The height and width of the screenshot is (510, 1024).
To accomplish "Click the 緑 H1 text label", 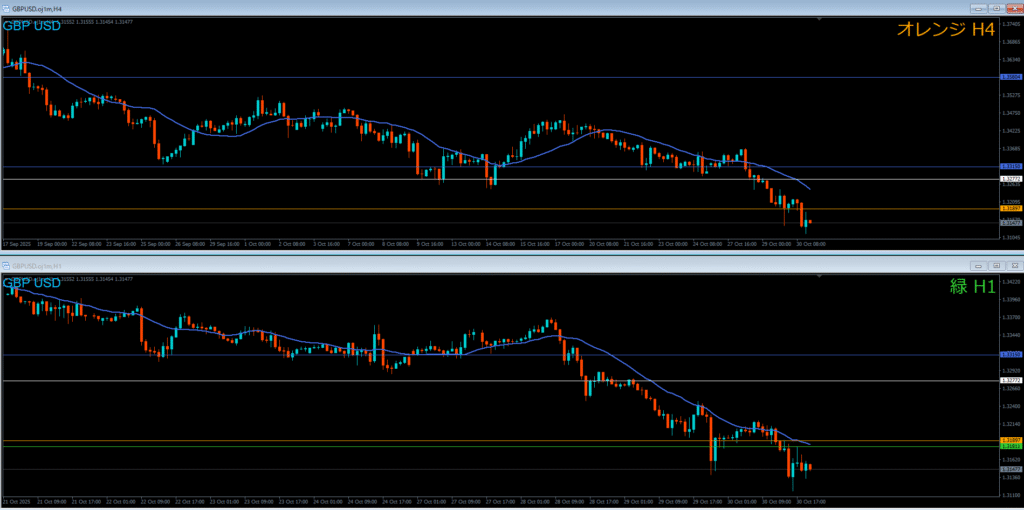I will click(972, 287).
